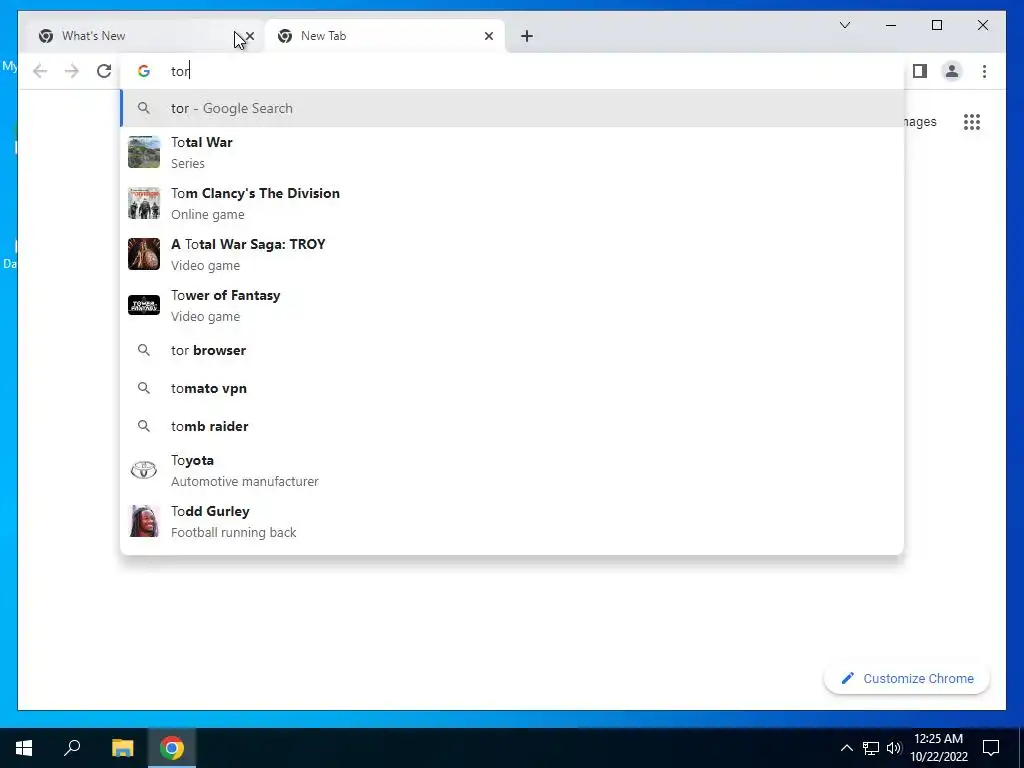Viewport: 1024px width, 768px height.
Task: Close the What's New tab
Action: click(x=249, y=36)
